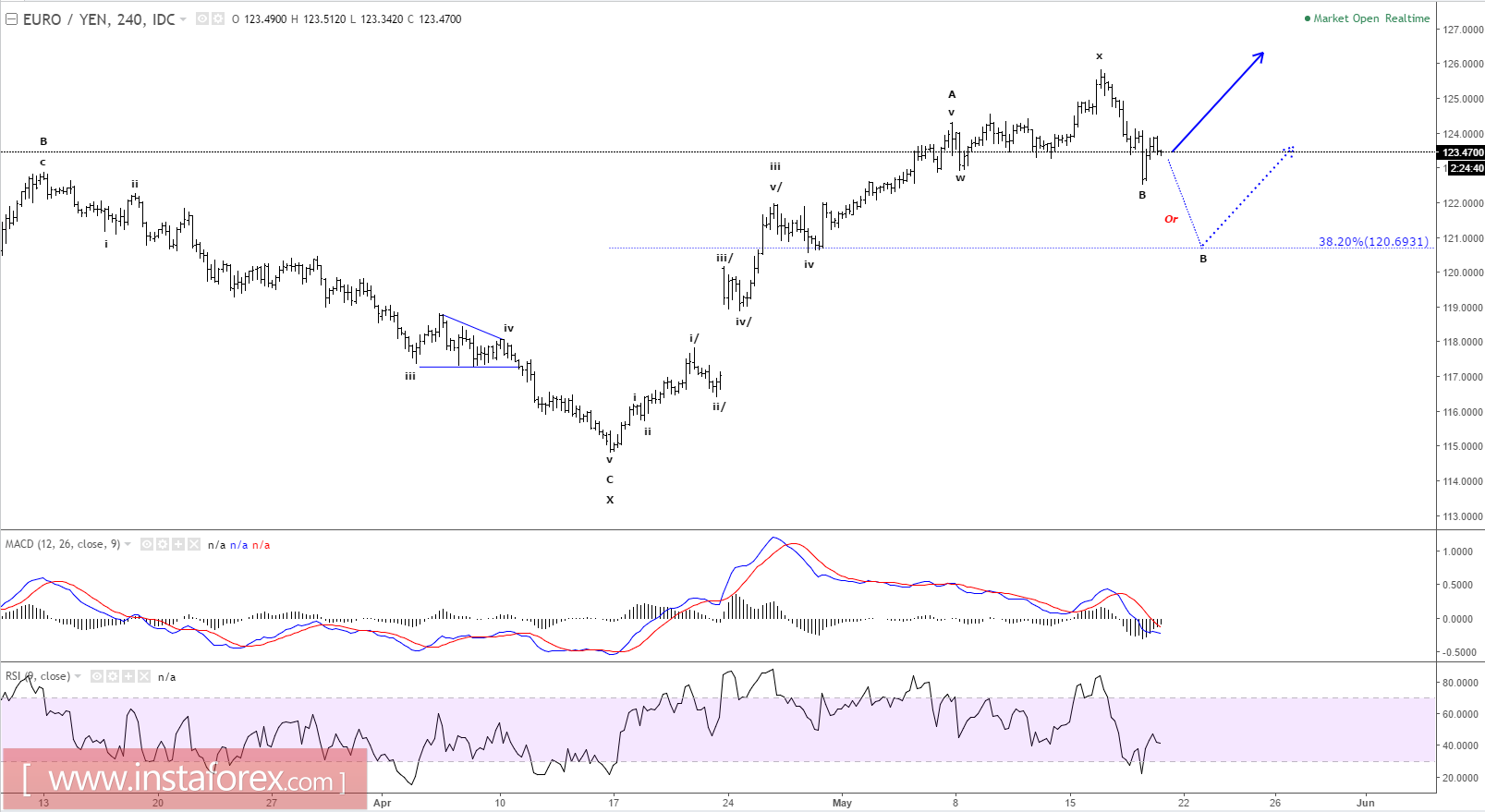Open the MACD indicator dropdown arrow
This screenshot has width=1485, height=812.
(128, 544)
